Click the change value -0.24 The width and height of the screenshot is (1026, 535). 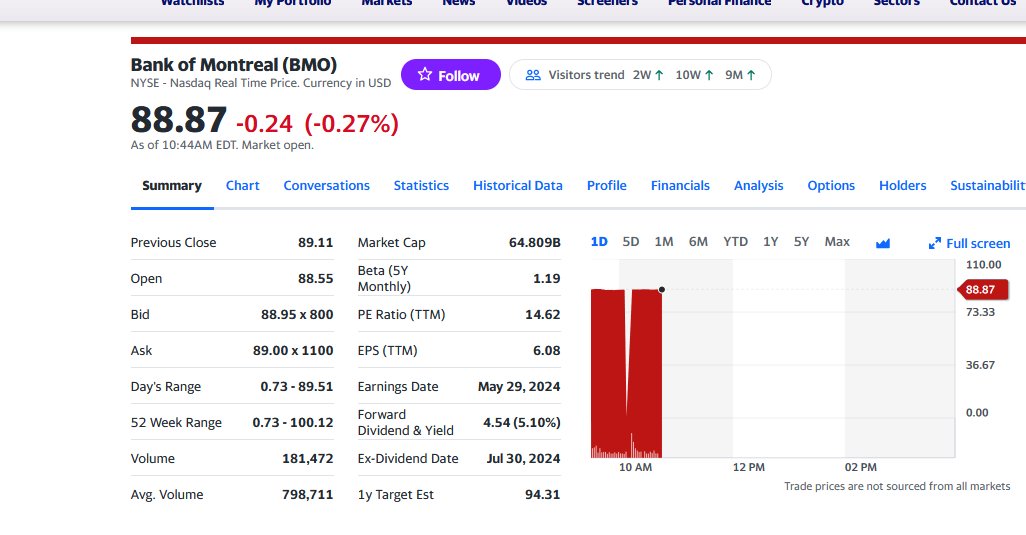click(264, 124)
